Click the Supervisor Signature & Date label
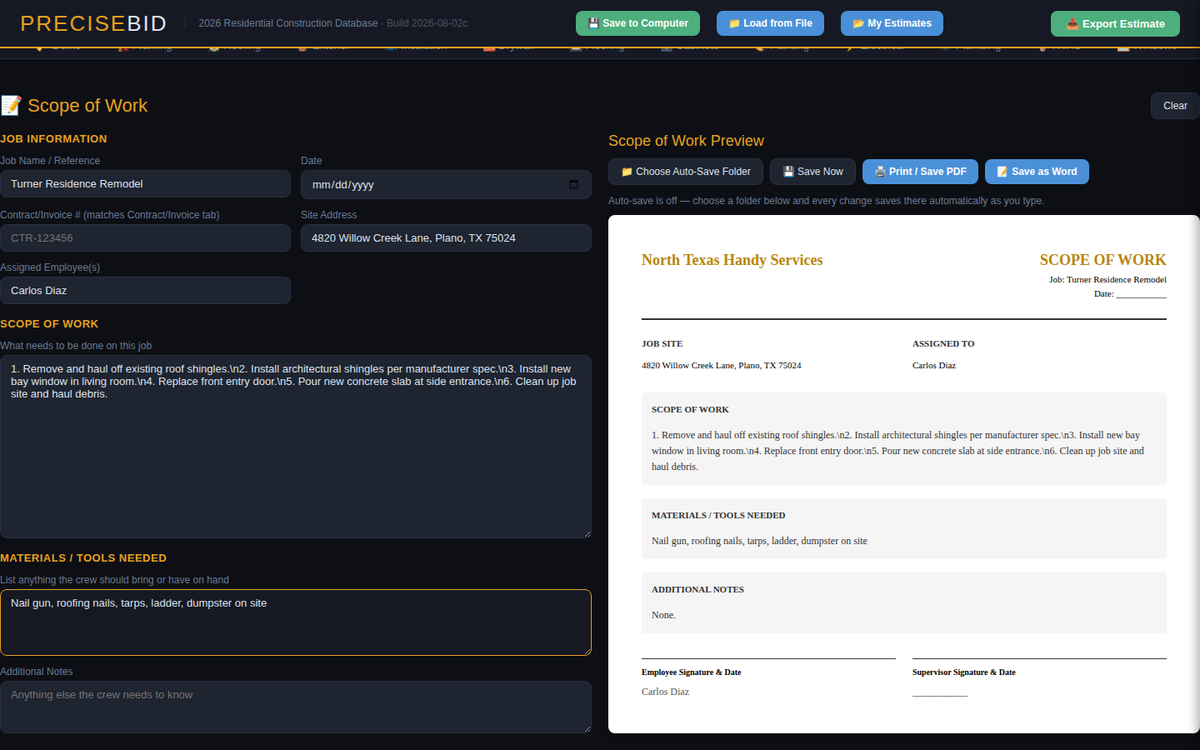 tap(964, 673)
